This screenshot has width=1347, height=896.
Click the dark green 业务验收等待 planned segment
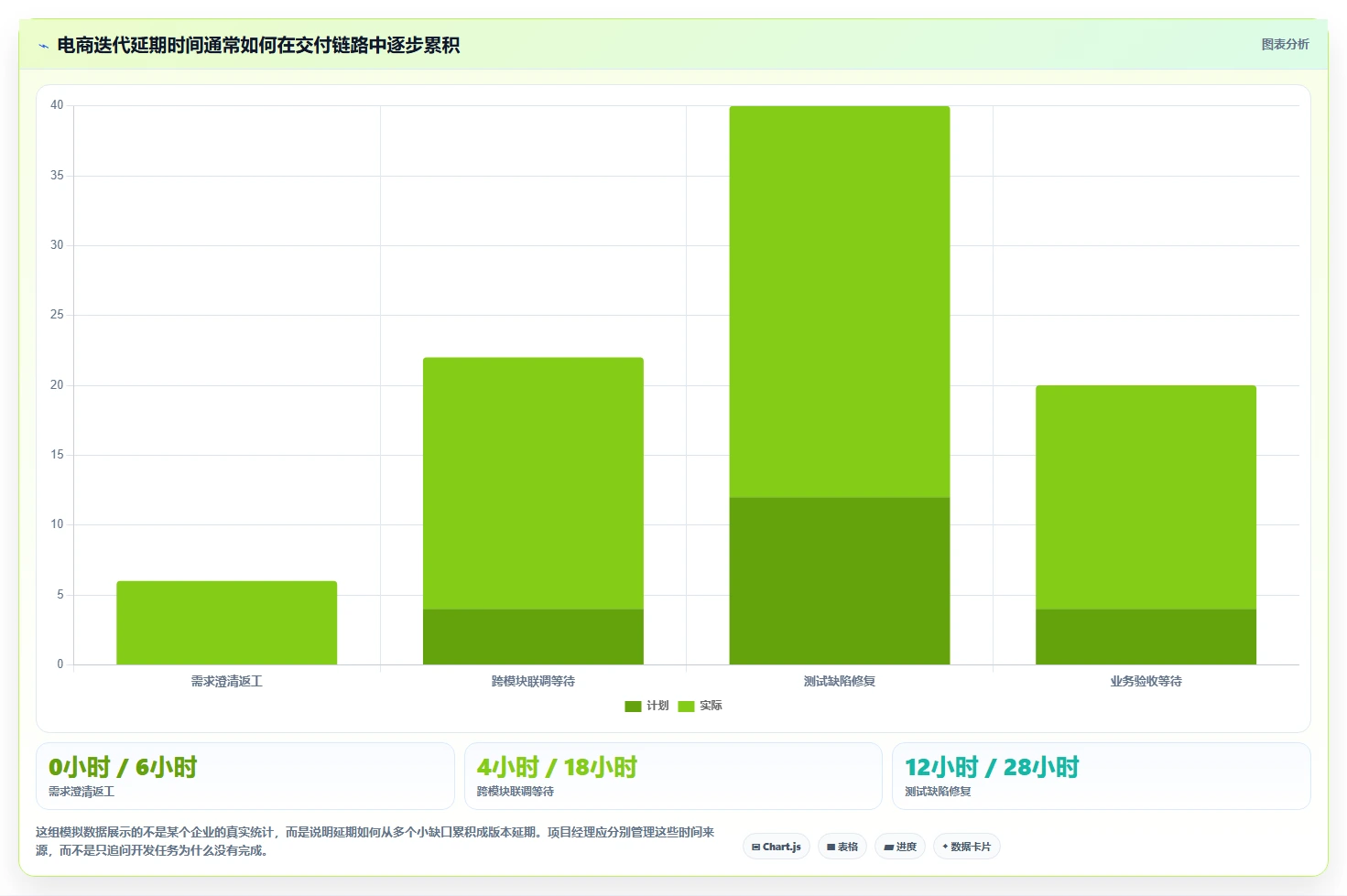coord(1146,637)
